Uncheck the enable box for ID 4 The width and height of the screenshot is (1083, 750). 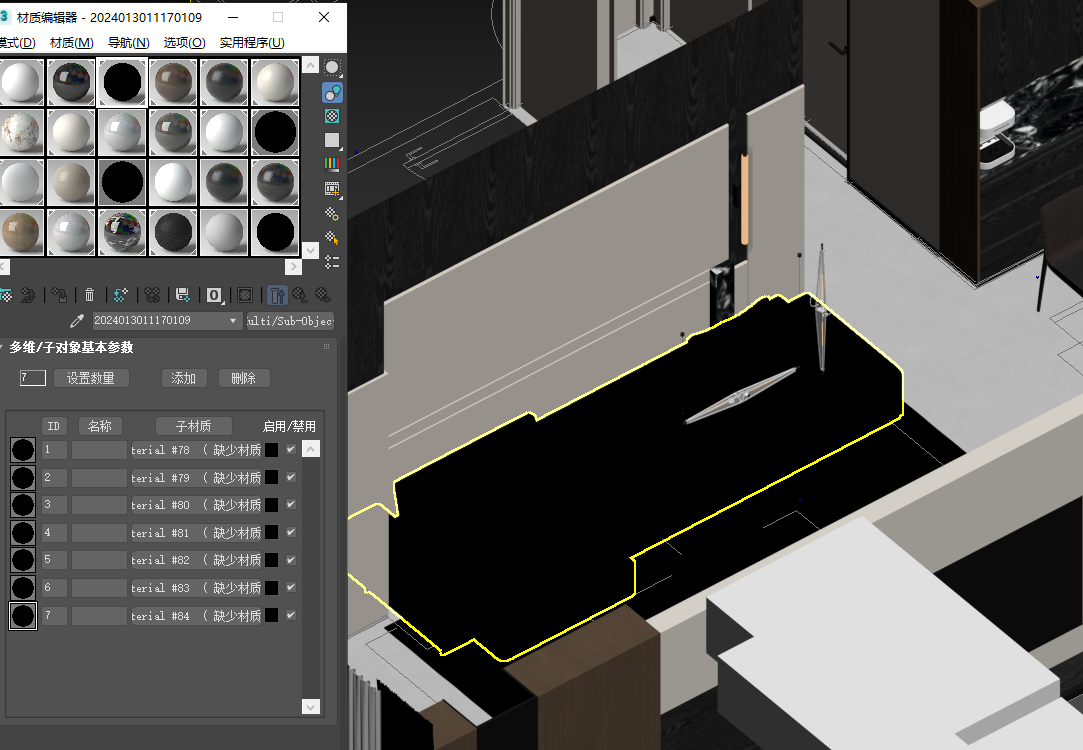pyautogui.click(x=291, y=532)
